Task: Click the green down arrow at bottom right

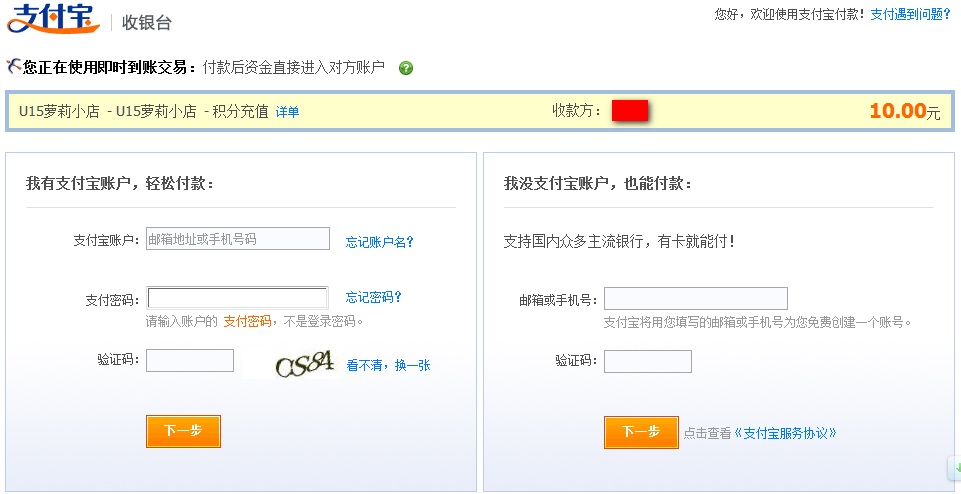Action: [x=955, y=467]
